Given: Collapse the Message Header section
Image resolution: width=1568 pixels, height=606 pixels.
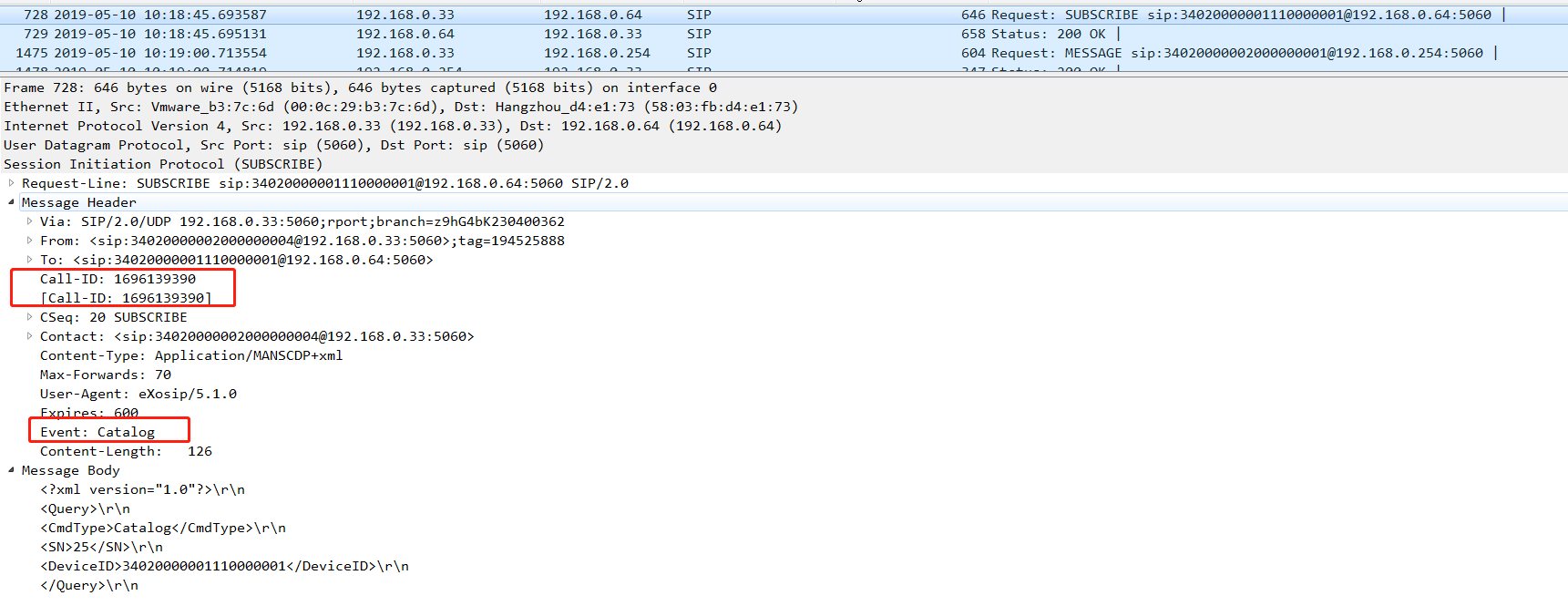Looking at the screenshot, I should (11, 202).
